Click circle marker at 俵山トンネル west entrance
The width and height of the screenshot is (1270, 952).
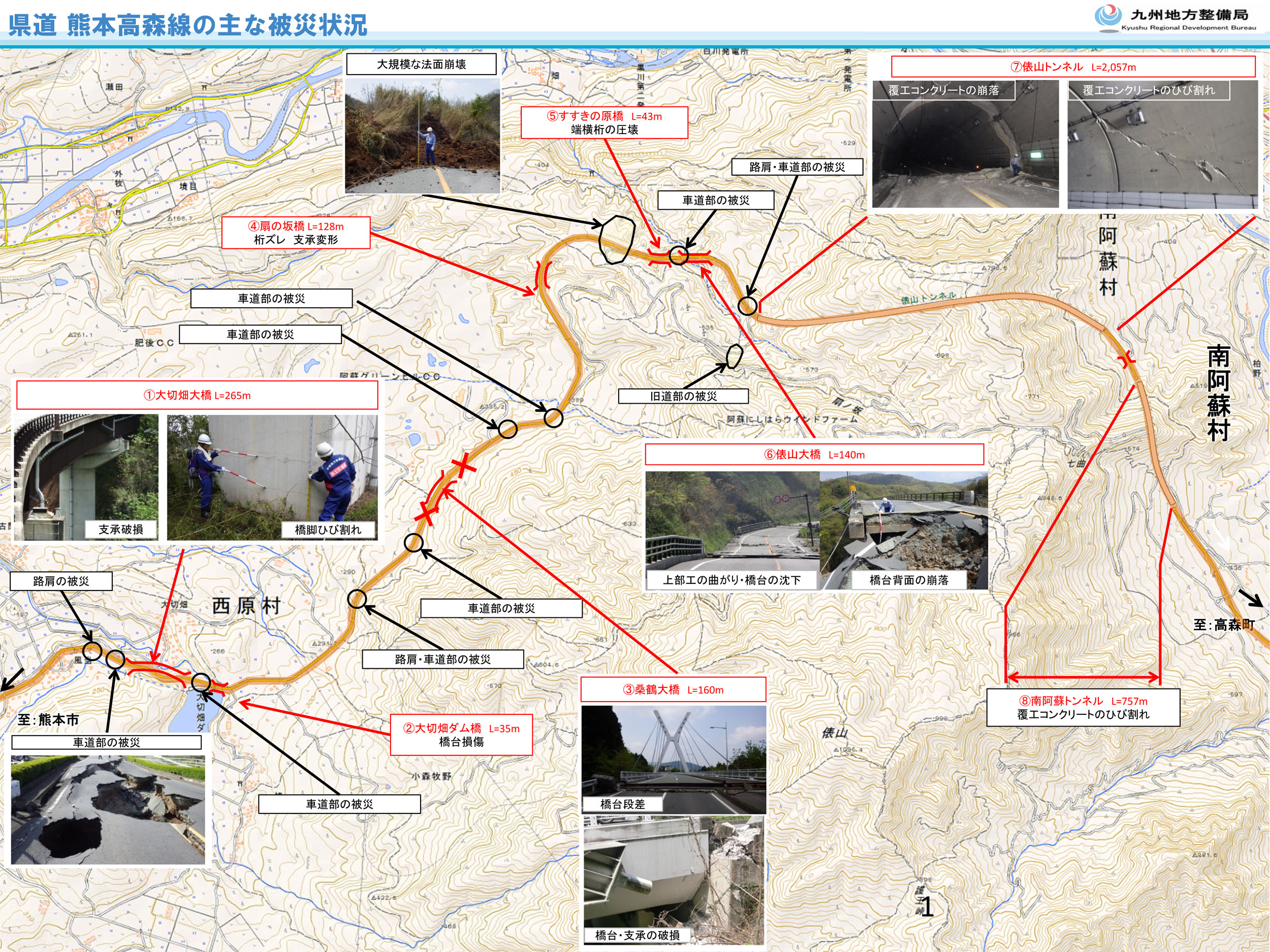point(747,306)
